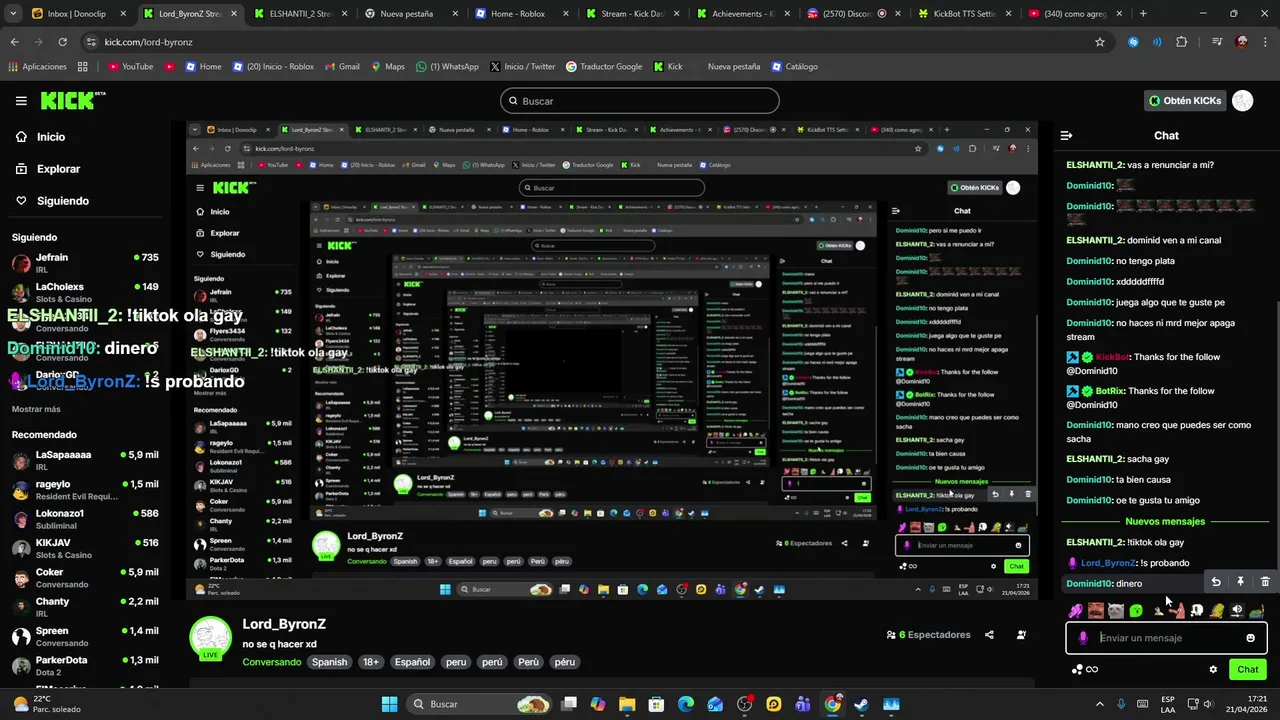Type in the Enviar un mensaje field
The height and width of the screenshot is (720, 1280).
point(1166,638)
